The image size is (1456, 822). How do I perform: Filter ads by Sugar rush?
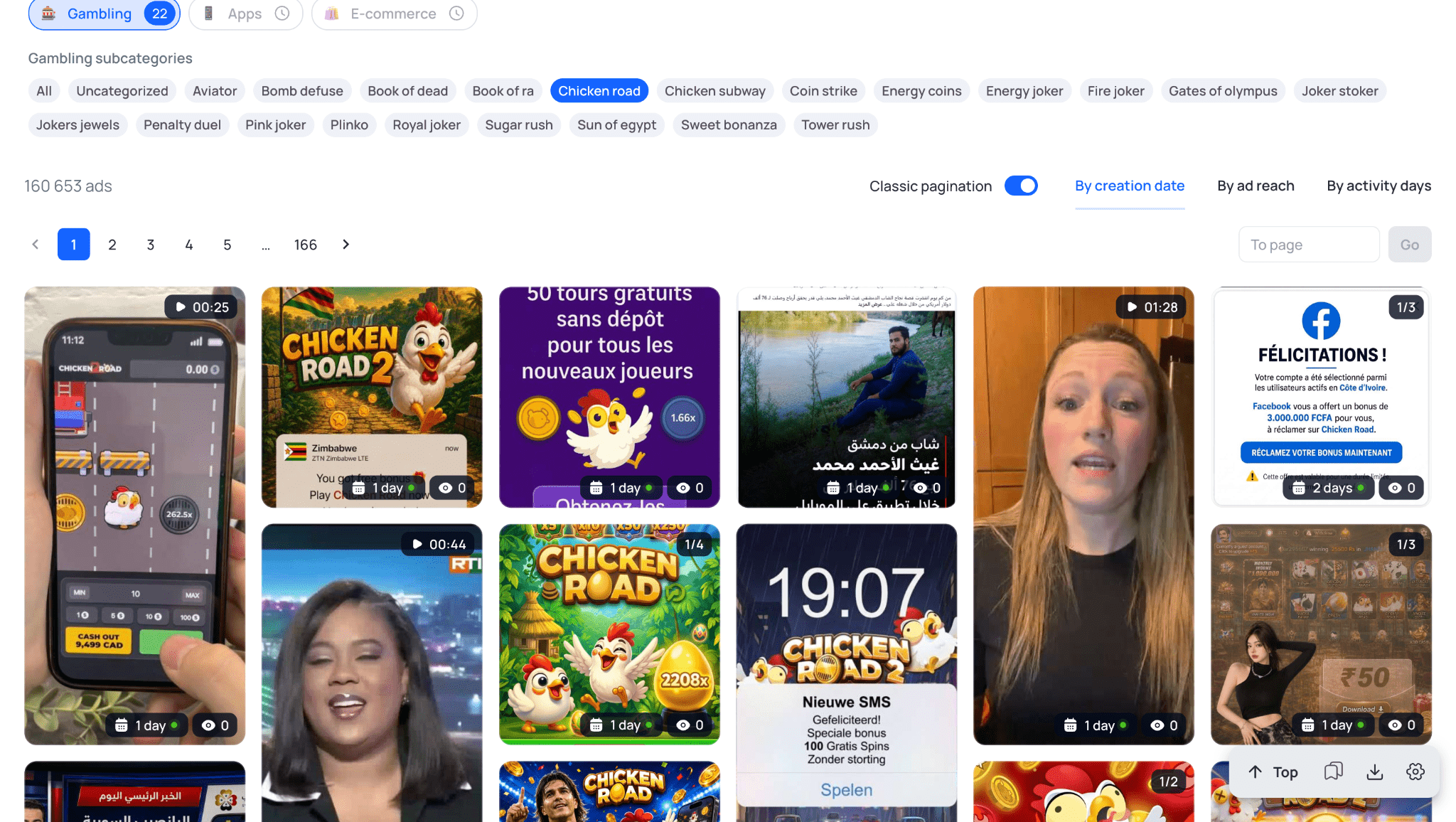519,125
